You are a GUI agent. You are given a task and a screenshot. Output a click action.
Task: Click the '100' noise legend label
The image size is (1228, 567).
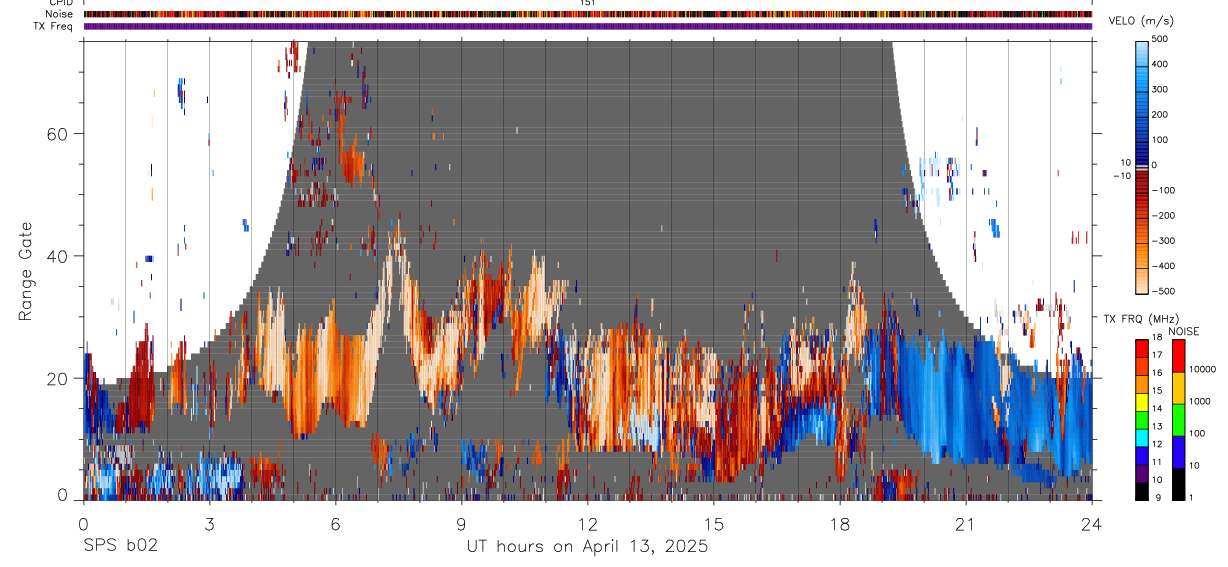(1197, 433)
